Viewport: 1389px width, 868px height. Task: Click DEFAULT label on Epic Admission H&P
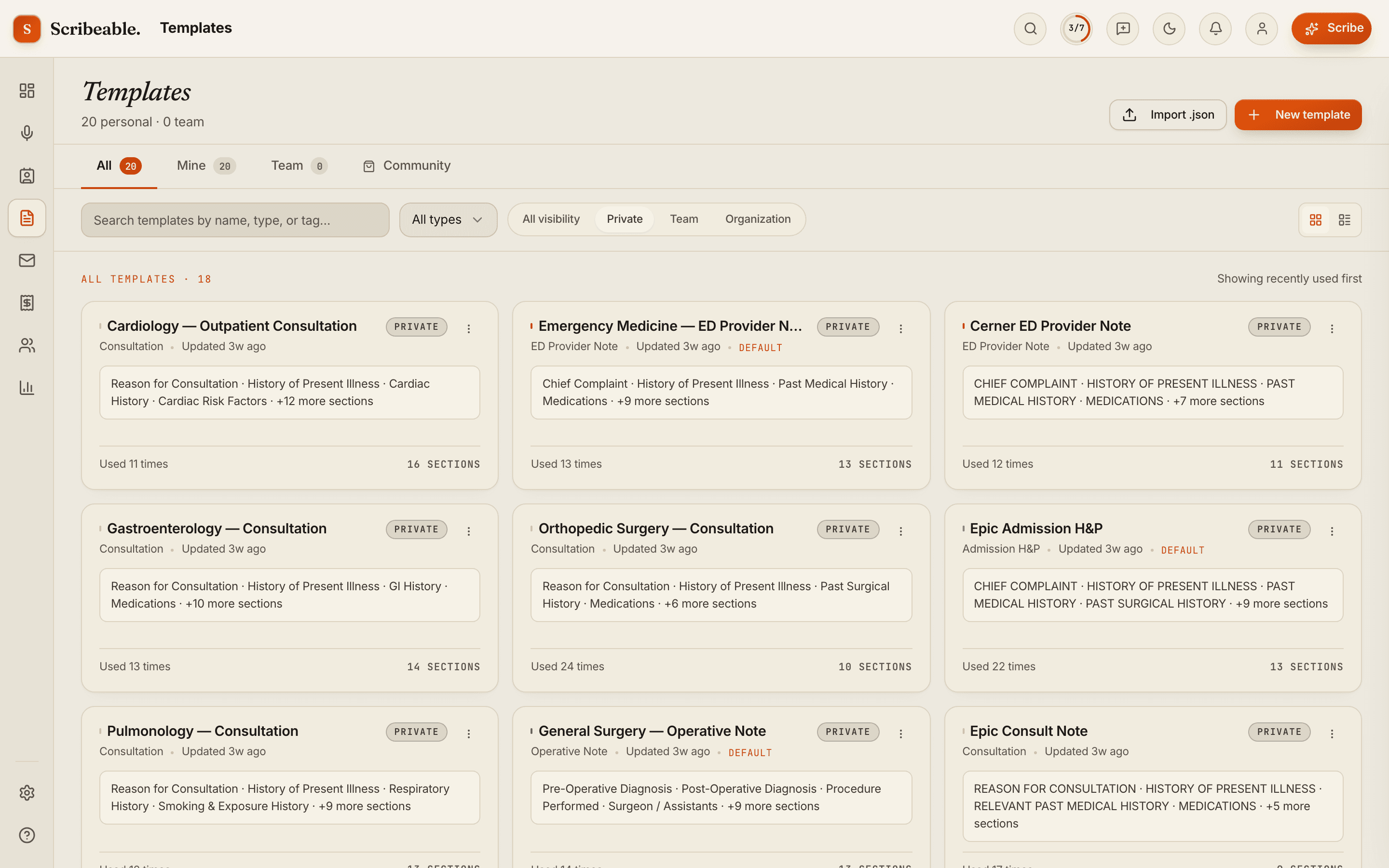pyautogui.click(x=1183, y=550)
